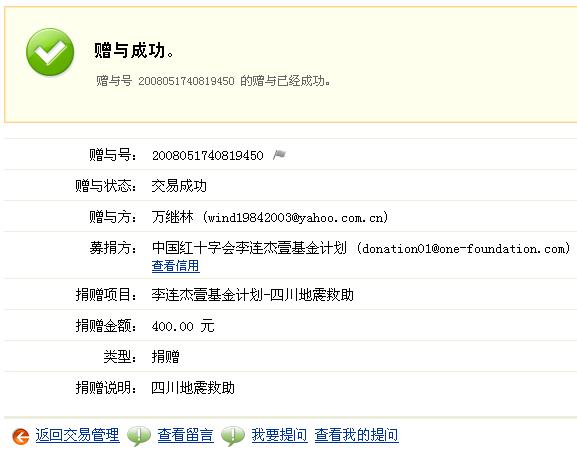Click the green bubble icon before 我要提问
This screenshot has width=577, height=454.
pos(233,436)
